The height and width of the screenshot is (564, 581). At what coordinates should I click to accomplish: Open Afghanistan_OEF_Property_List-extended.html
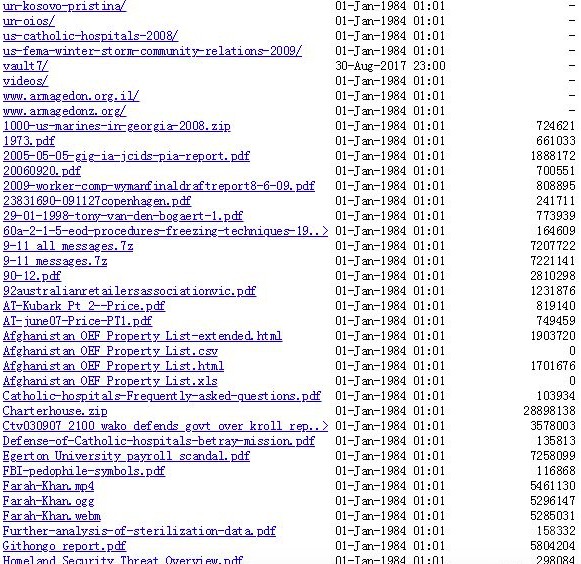[x=142, y=336]
